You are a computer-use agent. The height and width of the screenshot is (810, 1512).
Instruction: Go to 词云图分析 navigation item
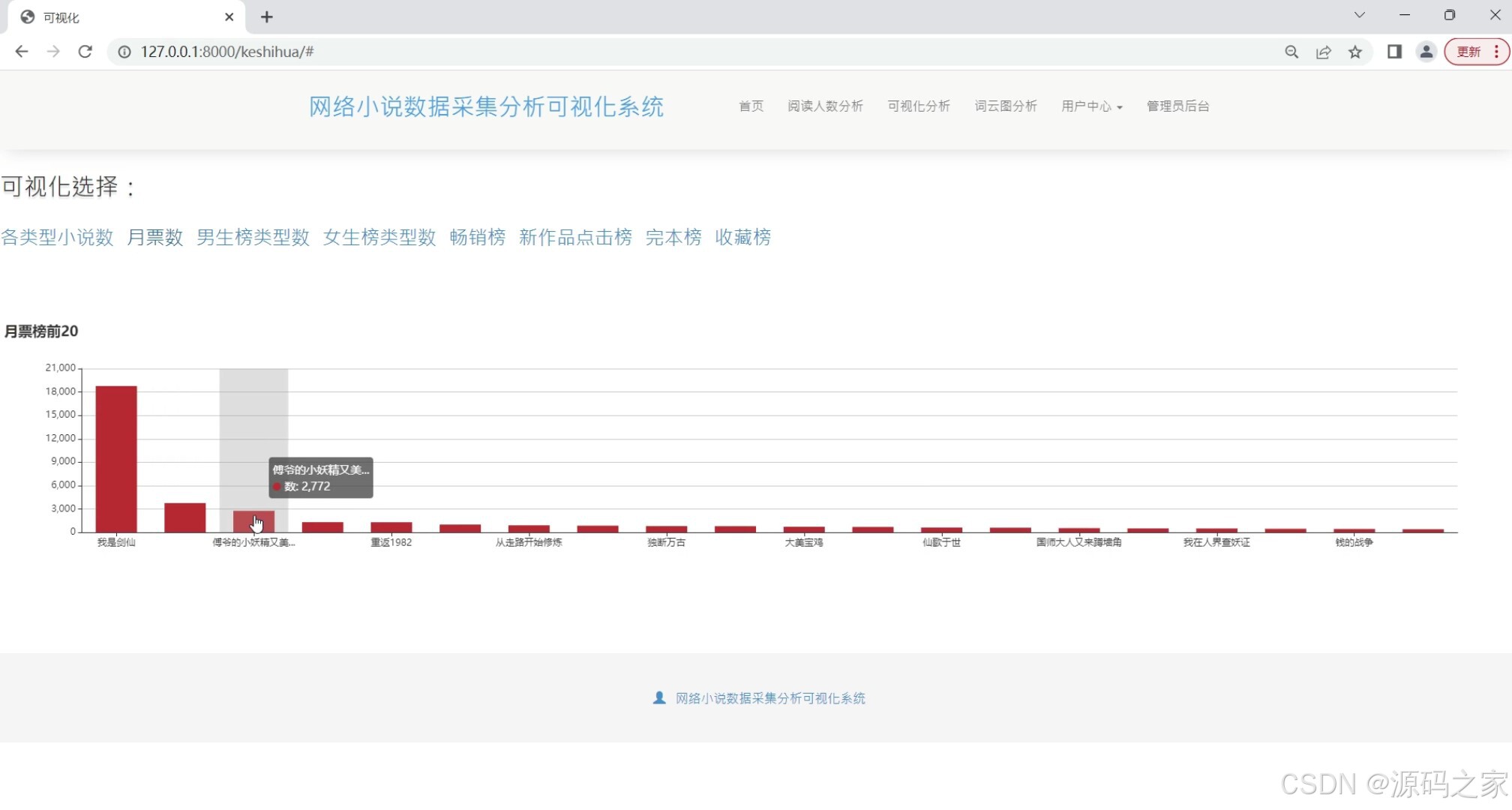[x=1005, y=106]
